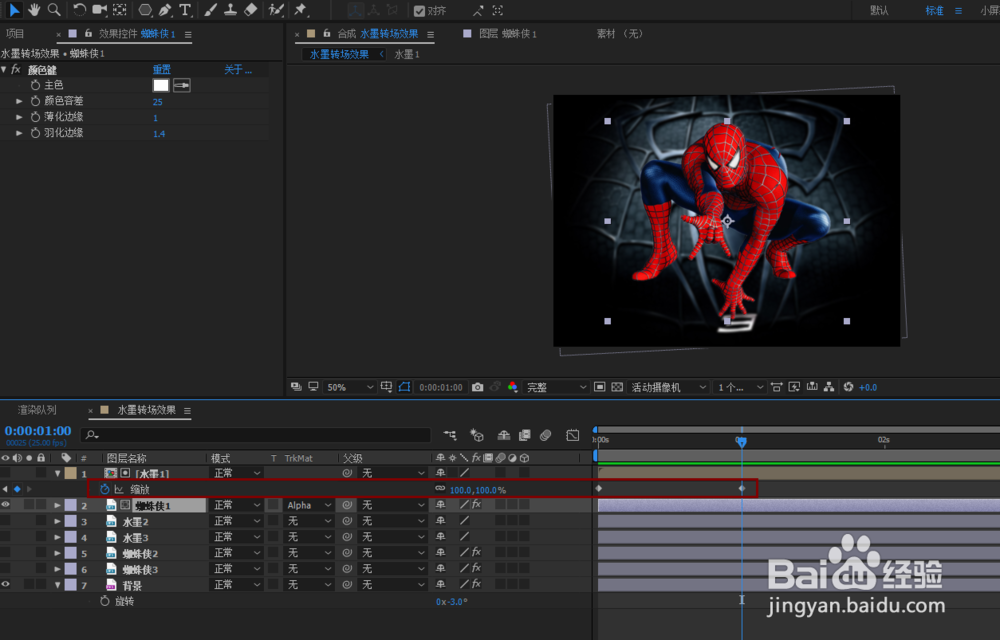Enable the 对齐 snapping checkbox
Image resolution: width=1000 pixels, height=640 pixels.
pyautogui.click(x=419, y=10)
